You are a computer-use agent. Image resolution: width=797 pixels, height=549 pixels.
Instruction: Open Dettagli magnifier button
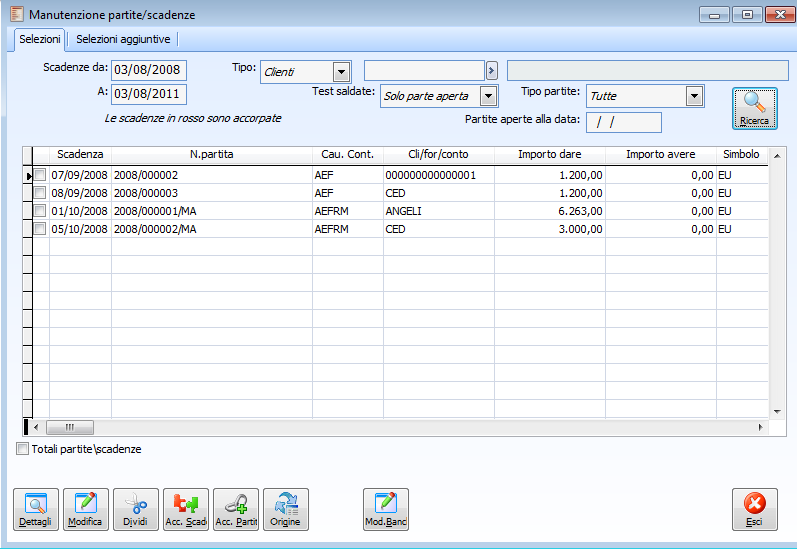[36, 509]
